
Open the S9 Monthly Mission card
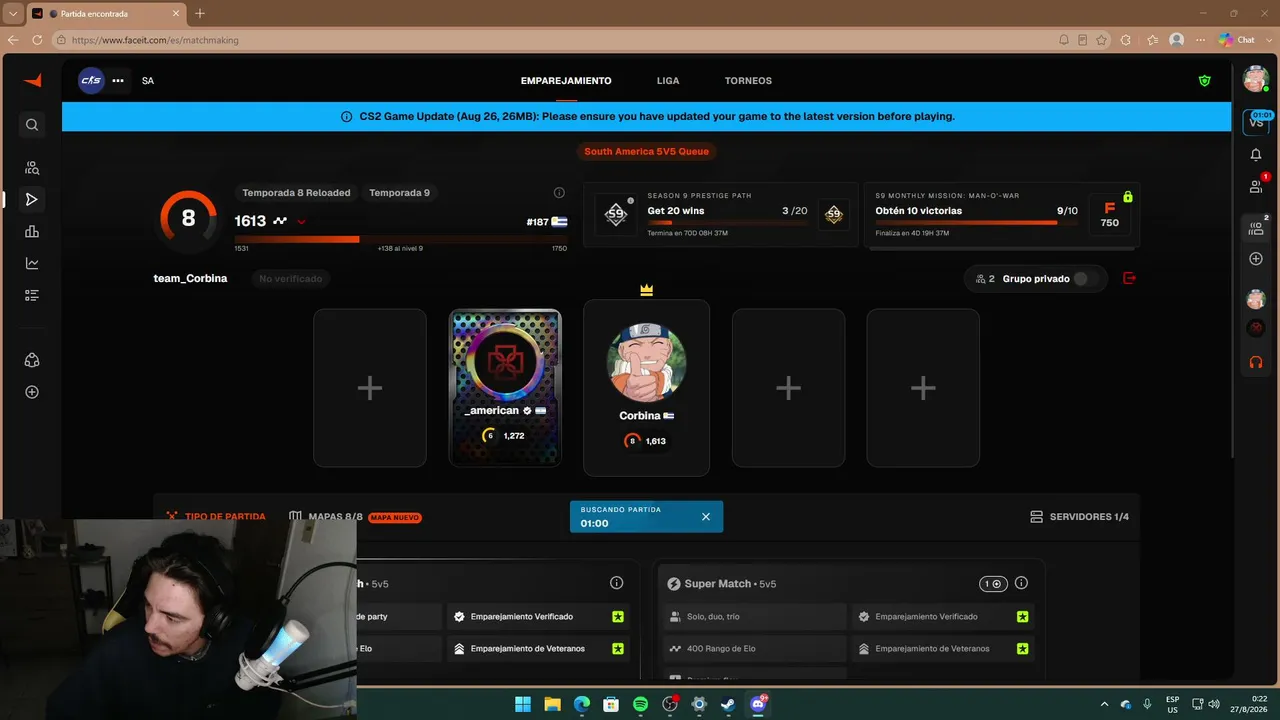1001,215
